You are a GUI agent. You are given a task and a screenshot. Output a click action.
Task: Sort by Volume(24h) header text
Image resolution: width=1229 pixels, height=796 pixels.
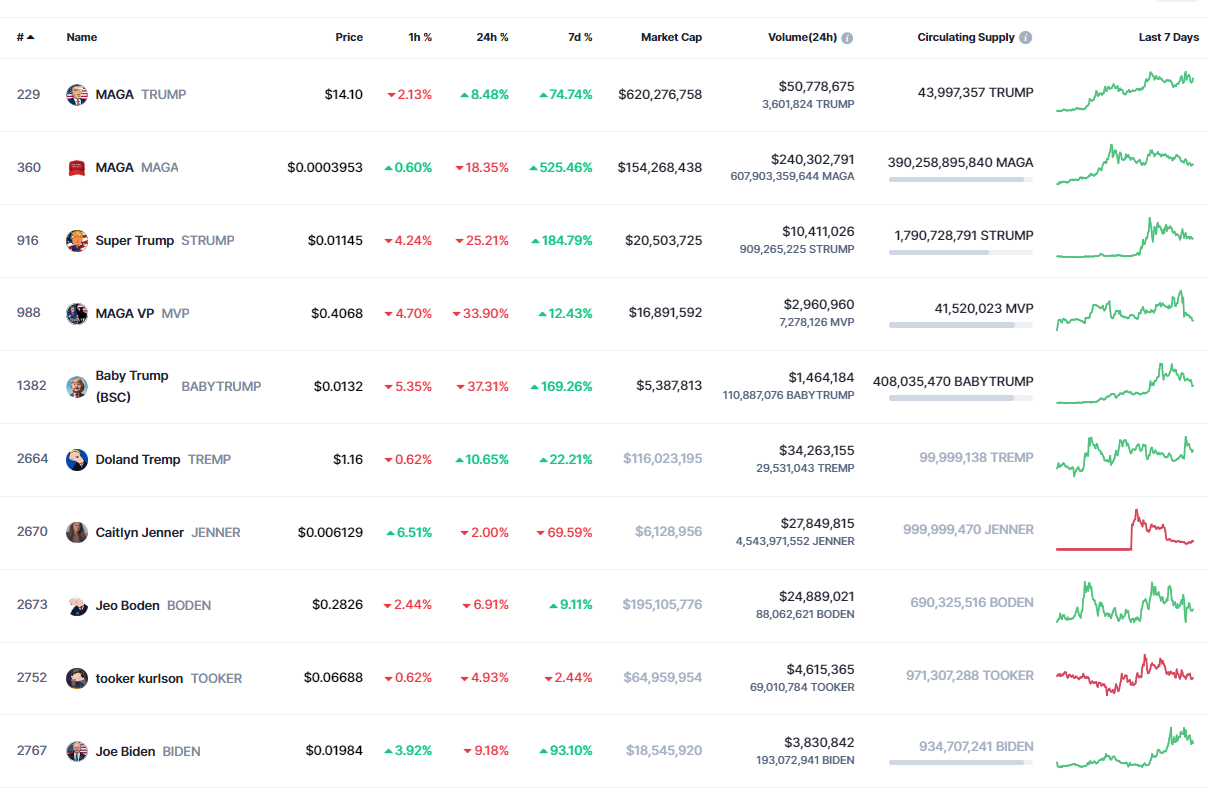(802, 38)
